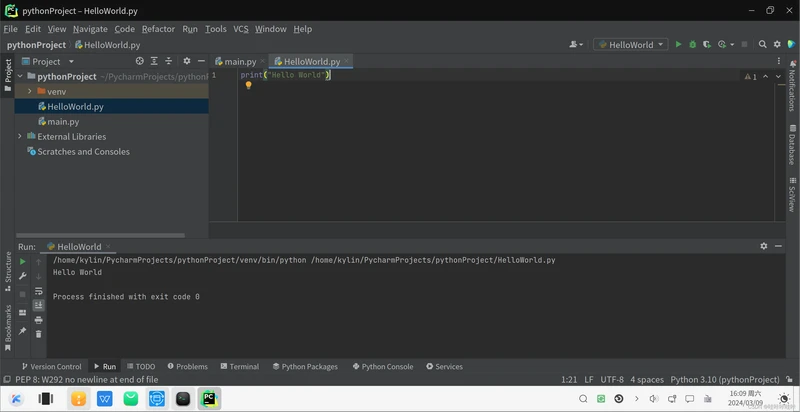
Task: Open the Refactor menu
Action: click(158, 29)
